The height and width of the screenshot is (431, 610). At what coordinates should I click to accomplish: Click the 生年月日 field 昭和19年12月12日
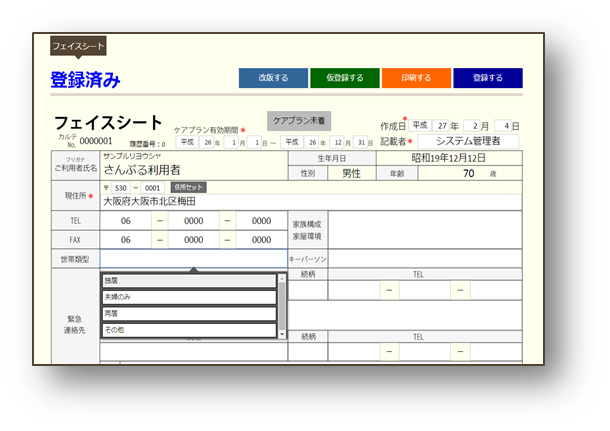(449, 158)
